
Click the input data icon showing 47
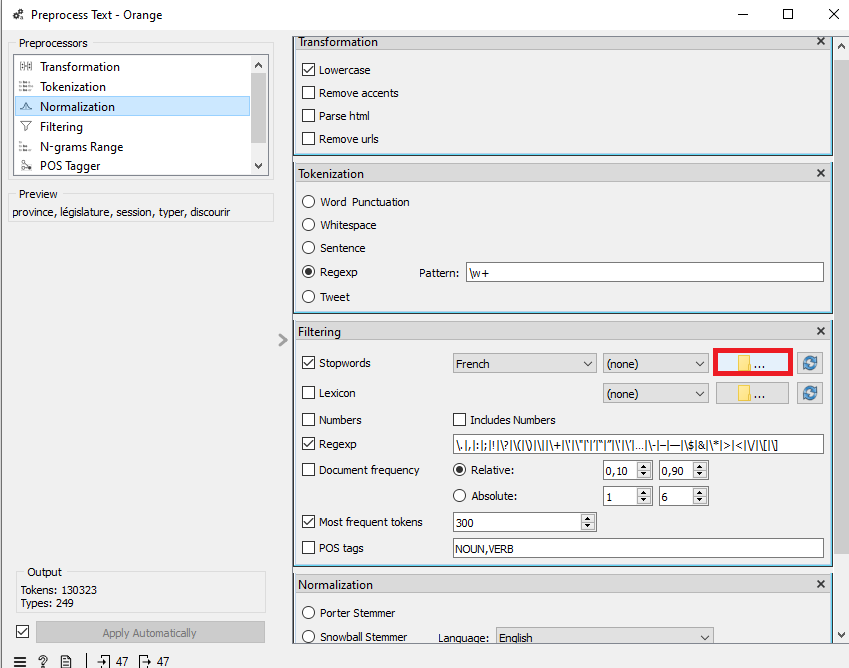(112, 661)
